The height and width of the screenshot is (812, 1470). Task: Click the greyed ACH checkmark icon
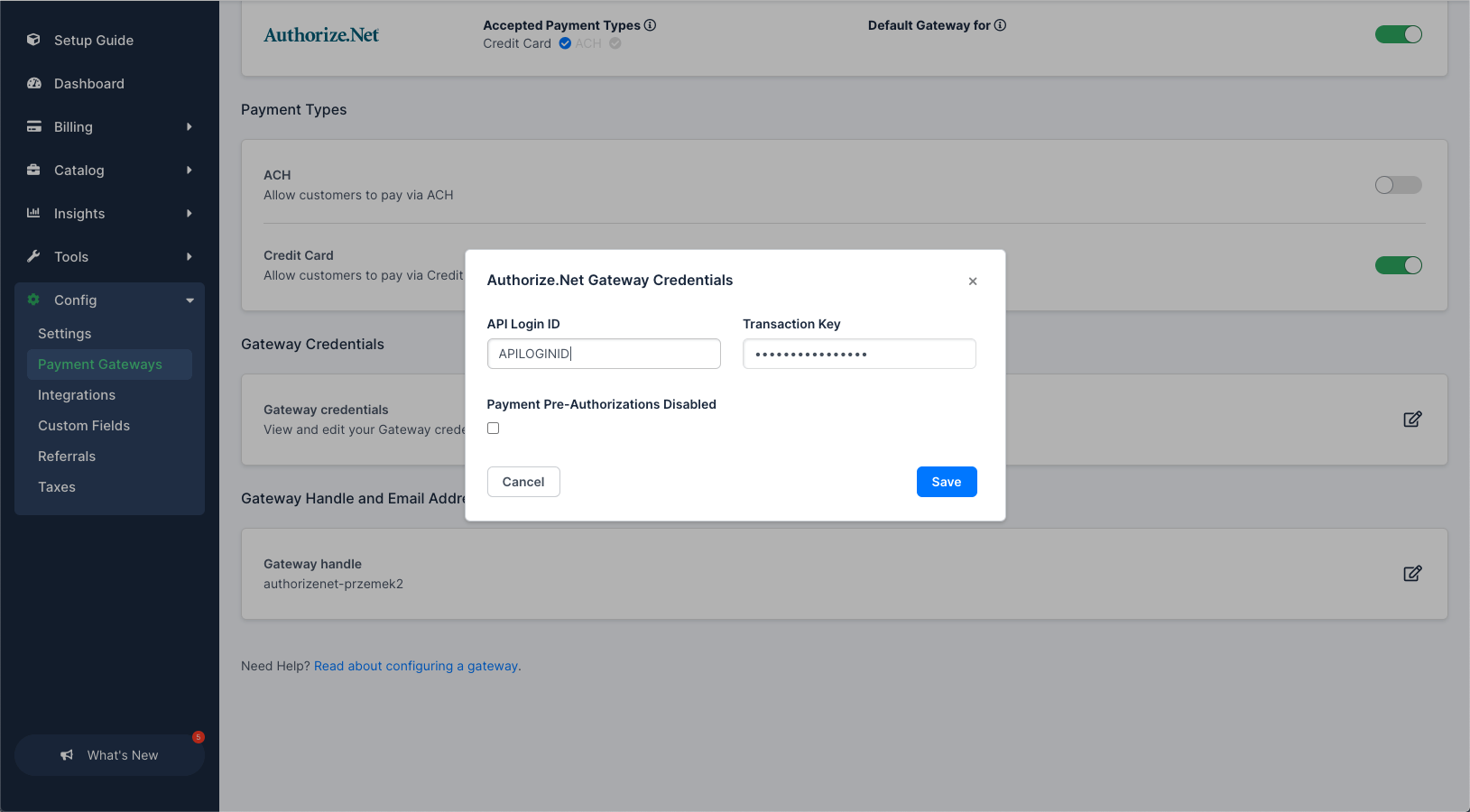click(x=615, y=43)
